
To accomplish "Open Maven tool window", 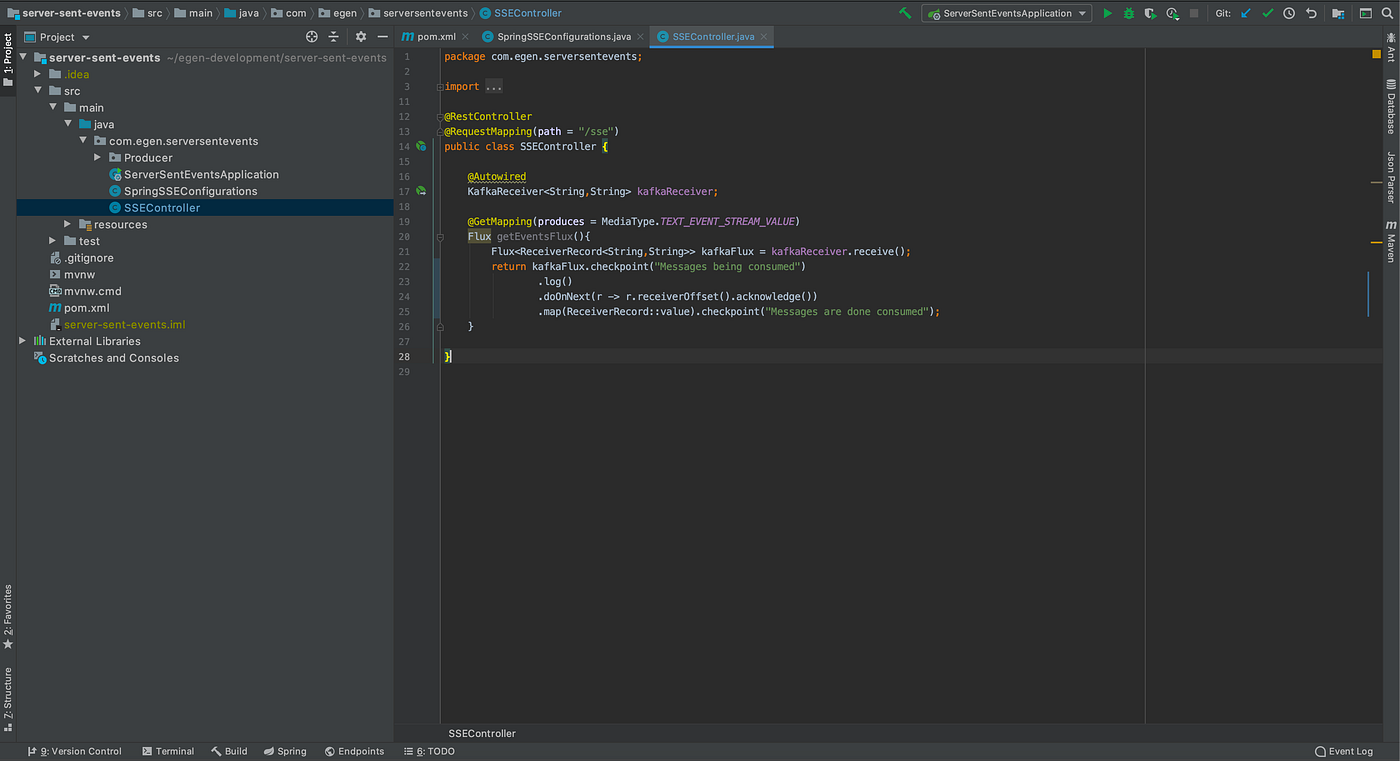I will point(1390,241).
